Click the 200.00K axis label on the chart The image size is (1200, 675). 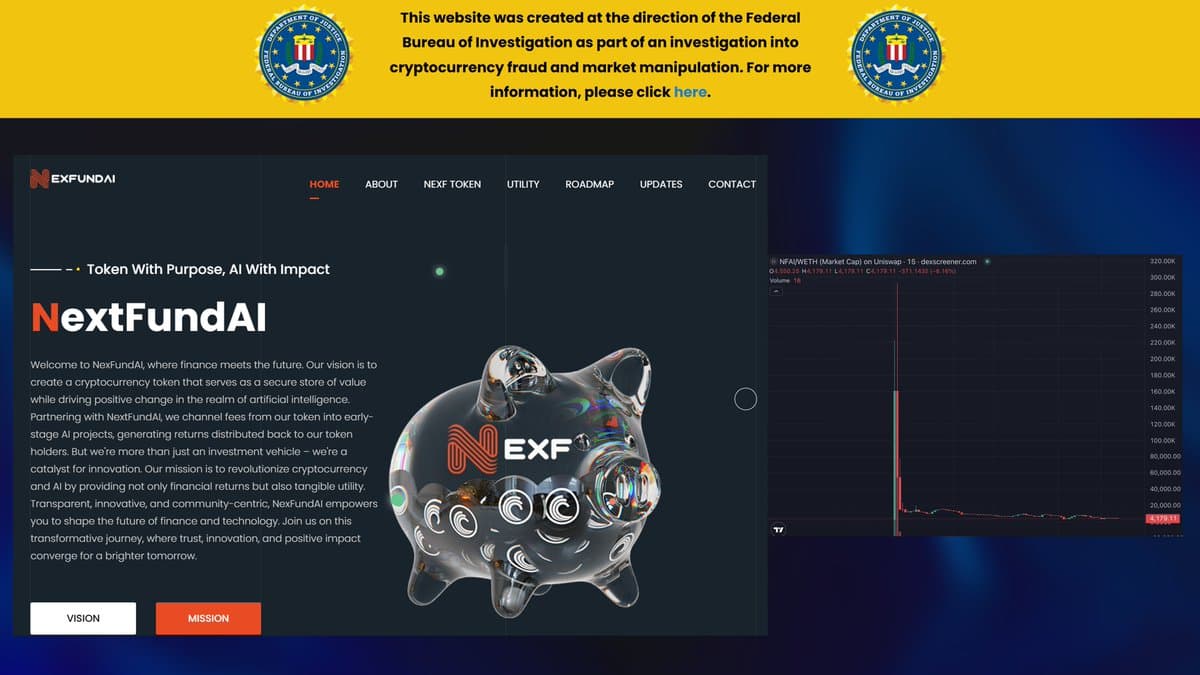tap(1162, 358)
